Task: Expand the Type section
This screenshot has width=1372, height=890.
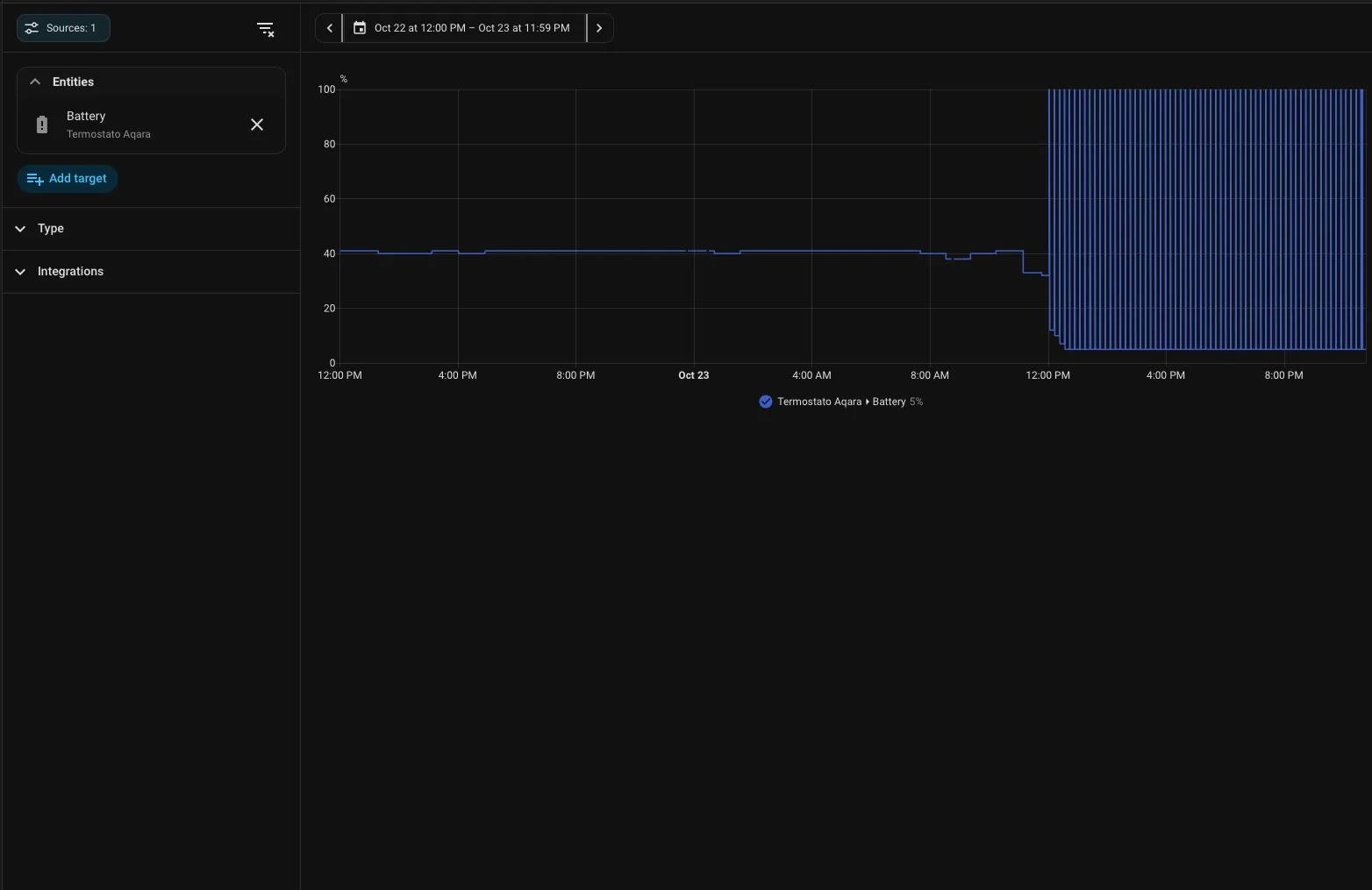Action: coord(151,229)
